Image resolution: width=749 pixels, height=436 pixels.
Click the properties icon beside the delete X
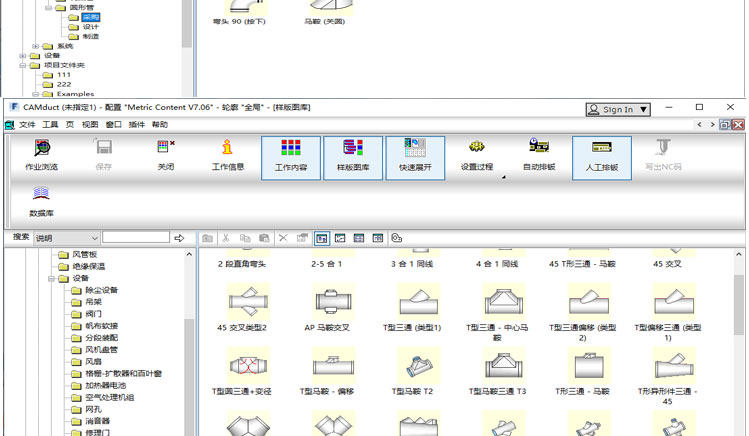click(302, 238)
